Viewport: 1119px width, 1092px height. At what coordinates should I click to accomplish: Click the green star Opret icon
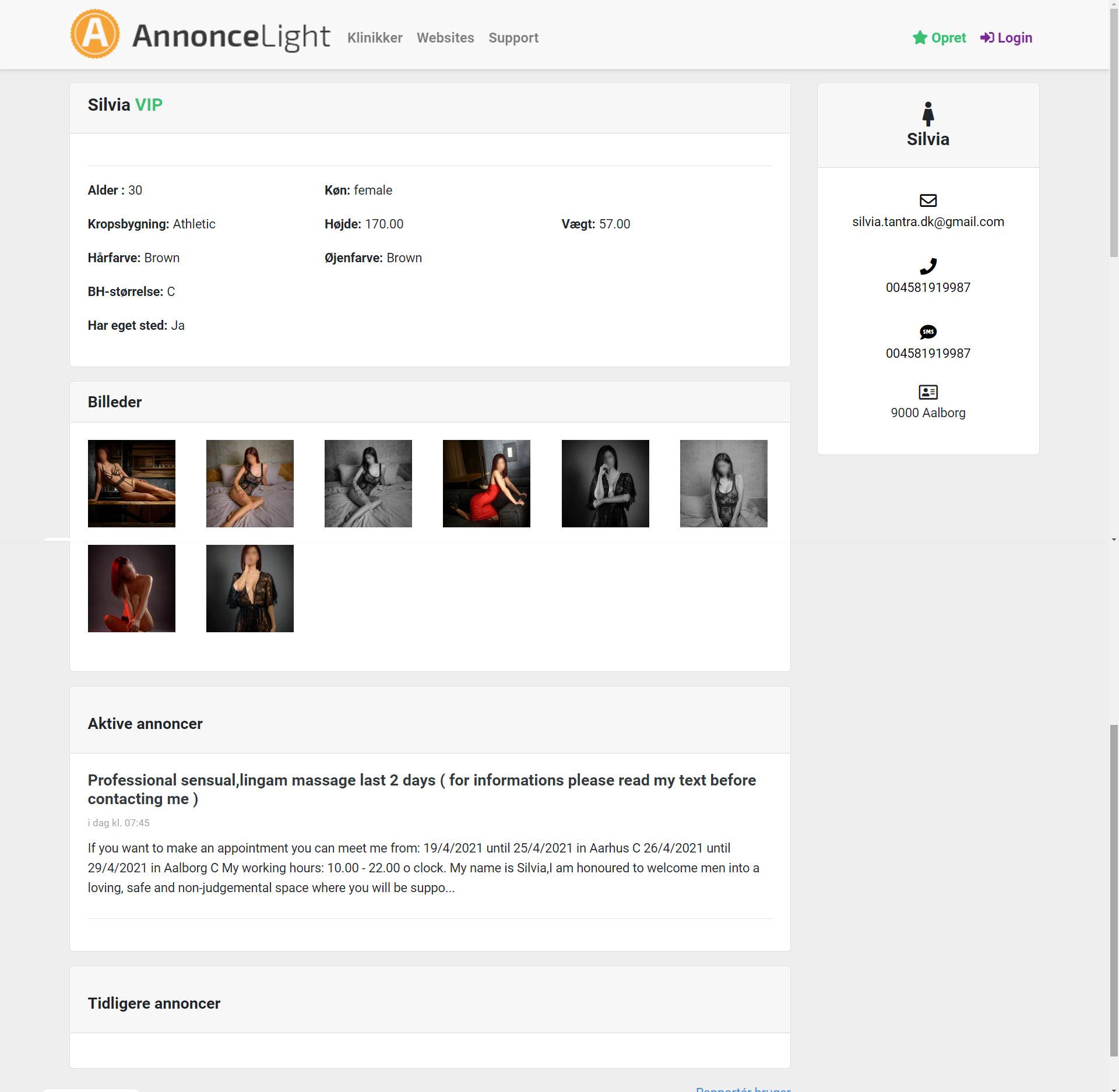click(x=920, y=38)
